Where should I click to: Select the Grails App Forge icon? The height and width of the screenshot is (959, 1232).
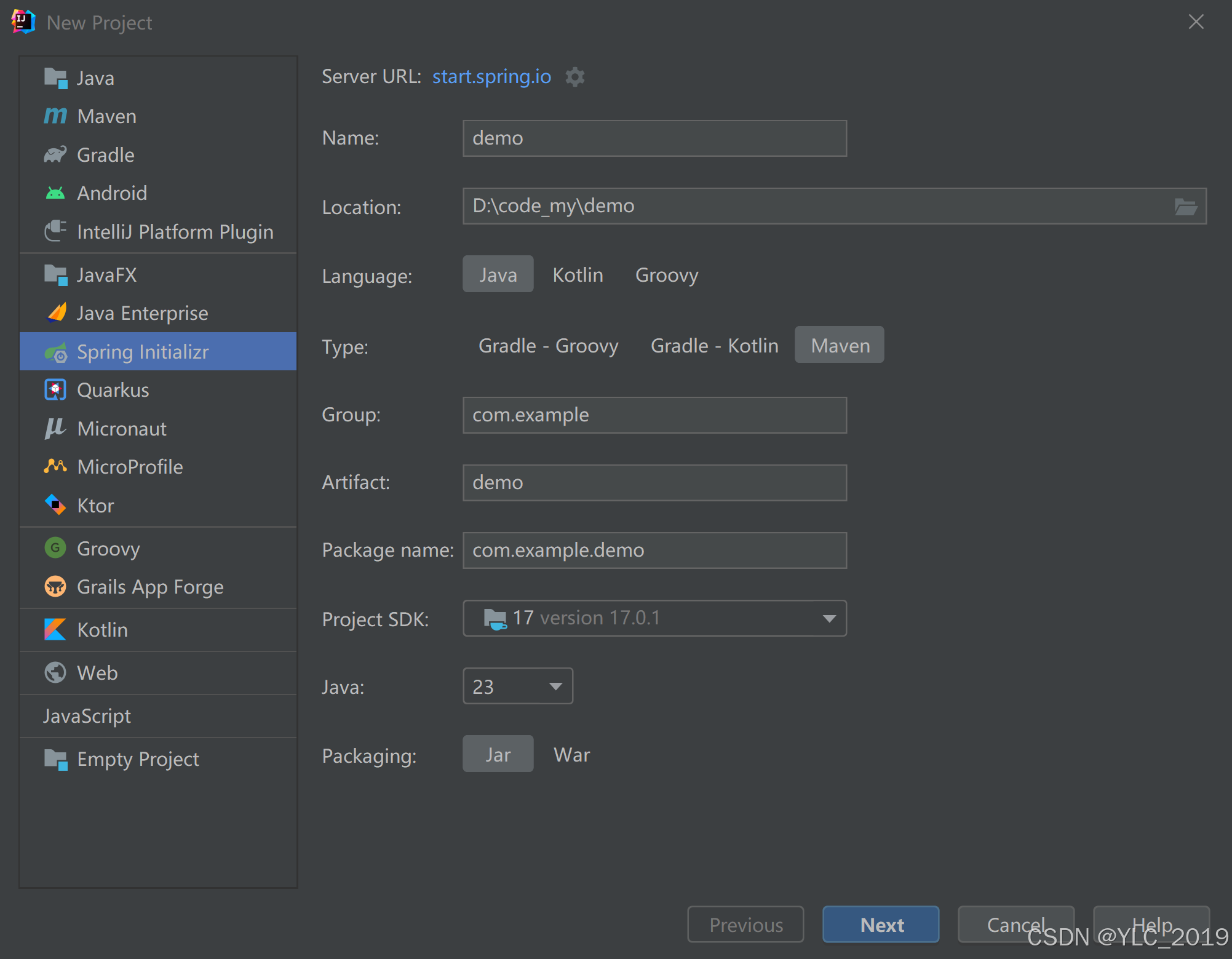tap(55, 586)
